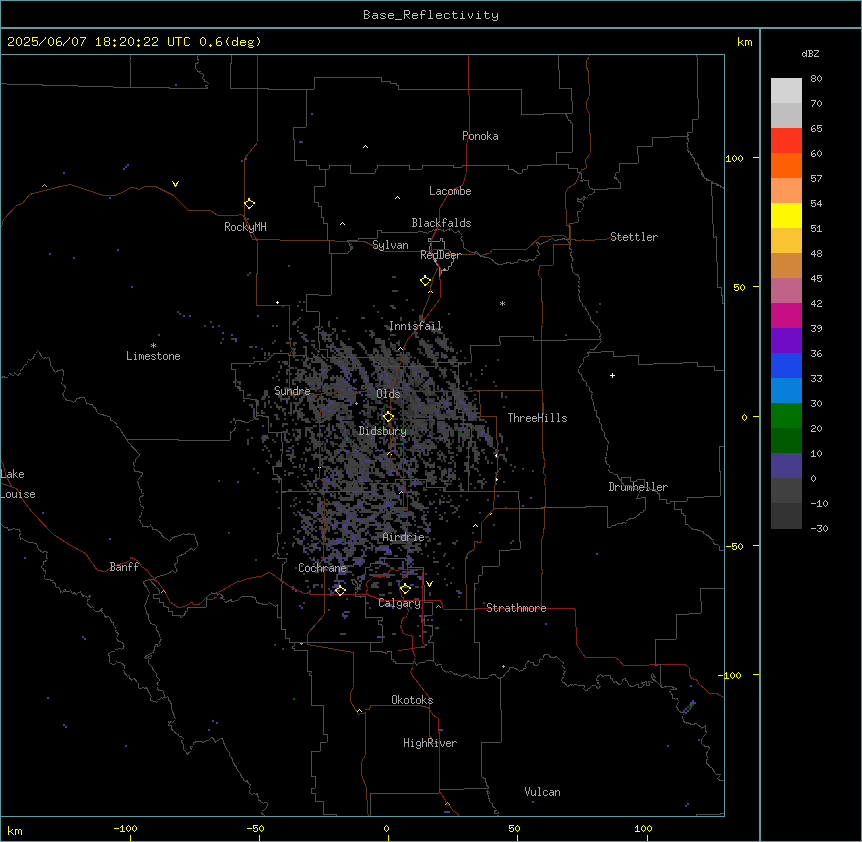Click the 2025/06/07 18:20:22 UTC timestamp

(99, 42)
